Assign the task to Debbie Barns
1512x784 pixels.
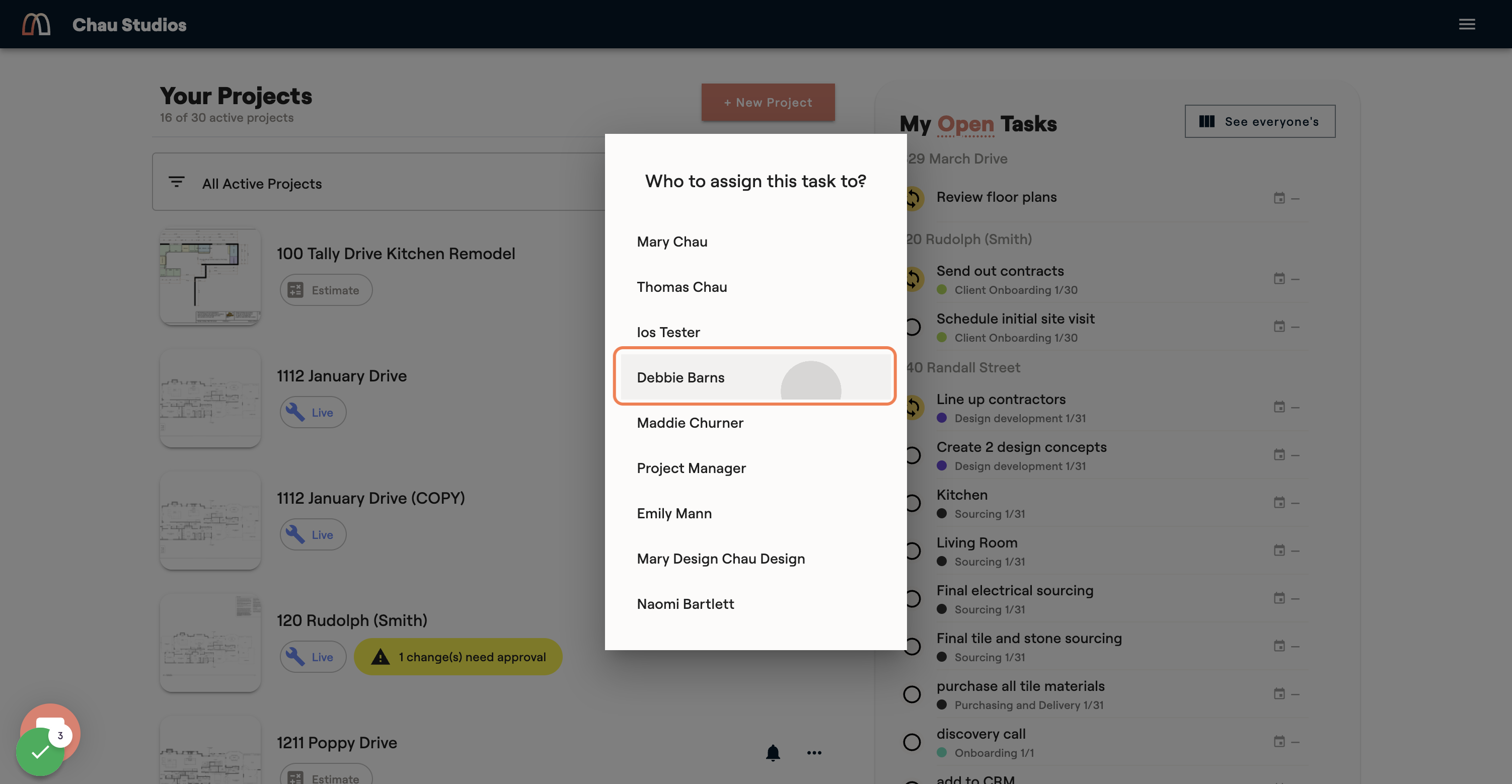point(755,377)
